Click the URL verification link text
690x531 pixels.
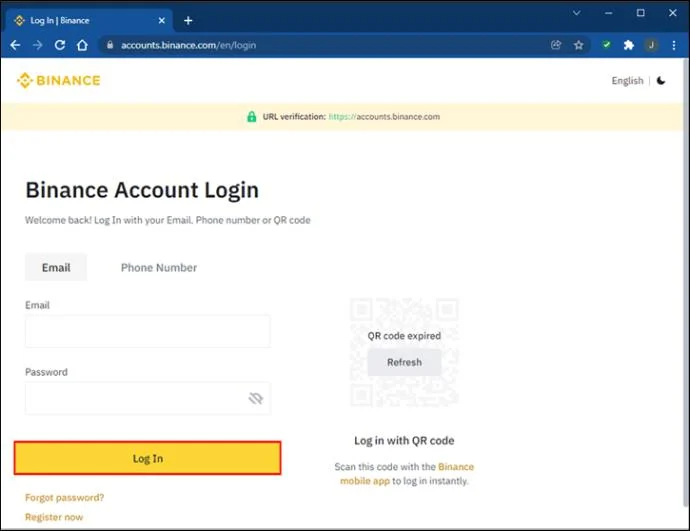click(x=384, y=117)
